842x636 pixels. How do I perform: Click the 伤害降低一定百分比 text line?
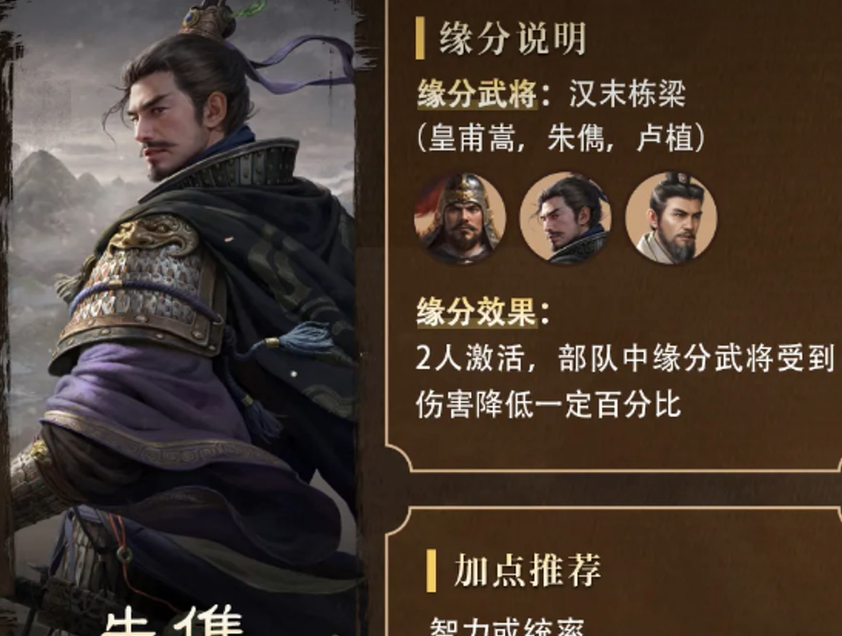[548, 405]
